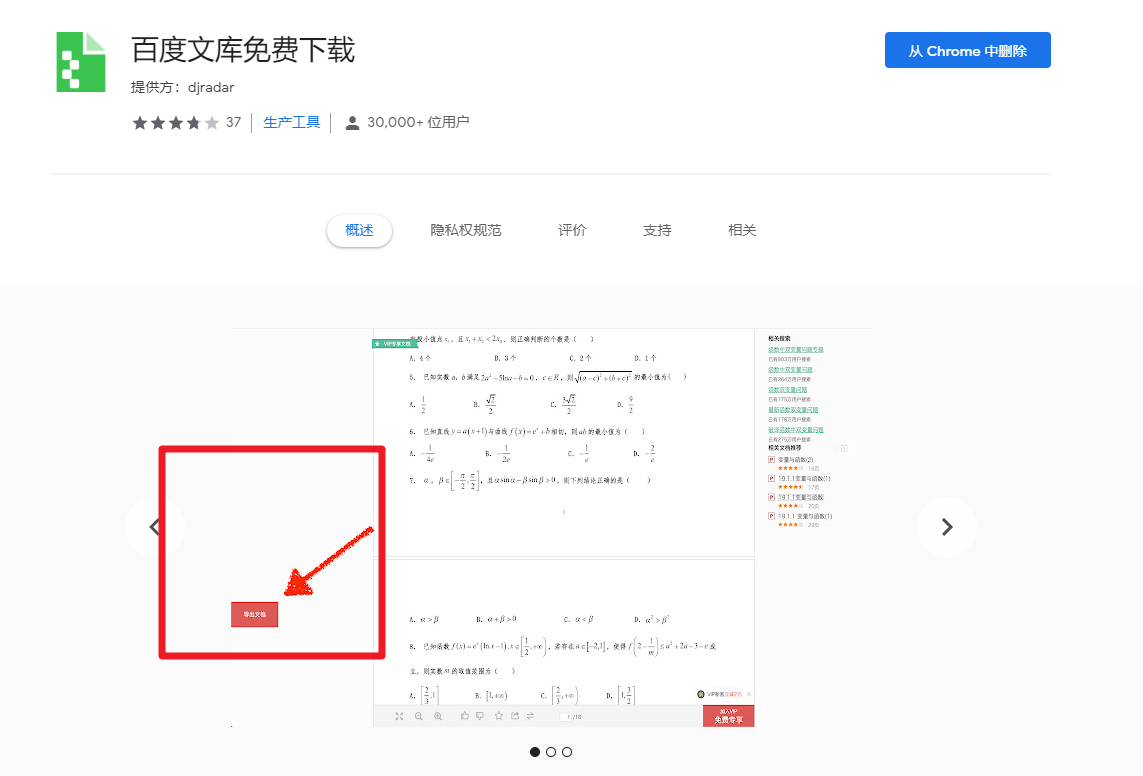Select the third carousel dot
Image resolution: width=1143 pixels, height=776 pixels.
pos(567,752)
